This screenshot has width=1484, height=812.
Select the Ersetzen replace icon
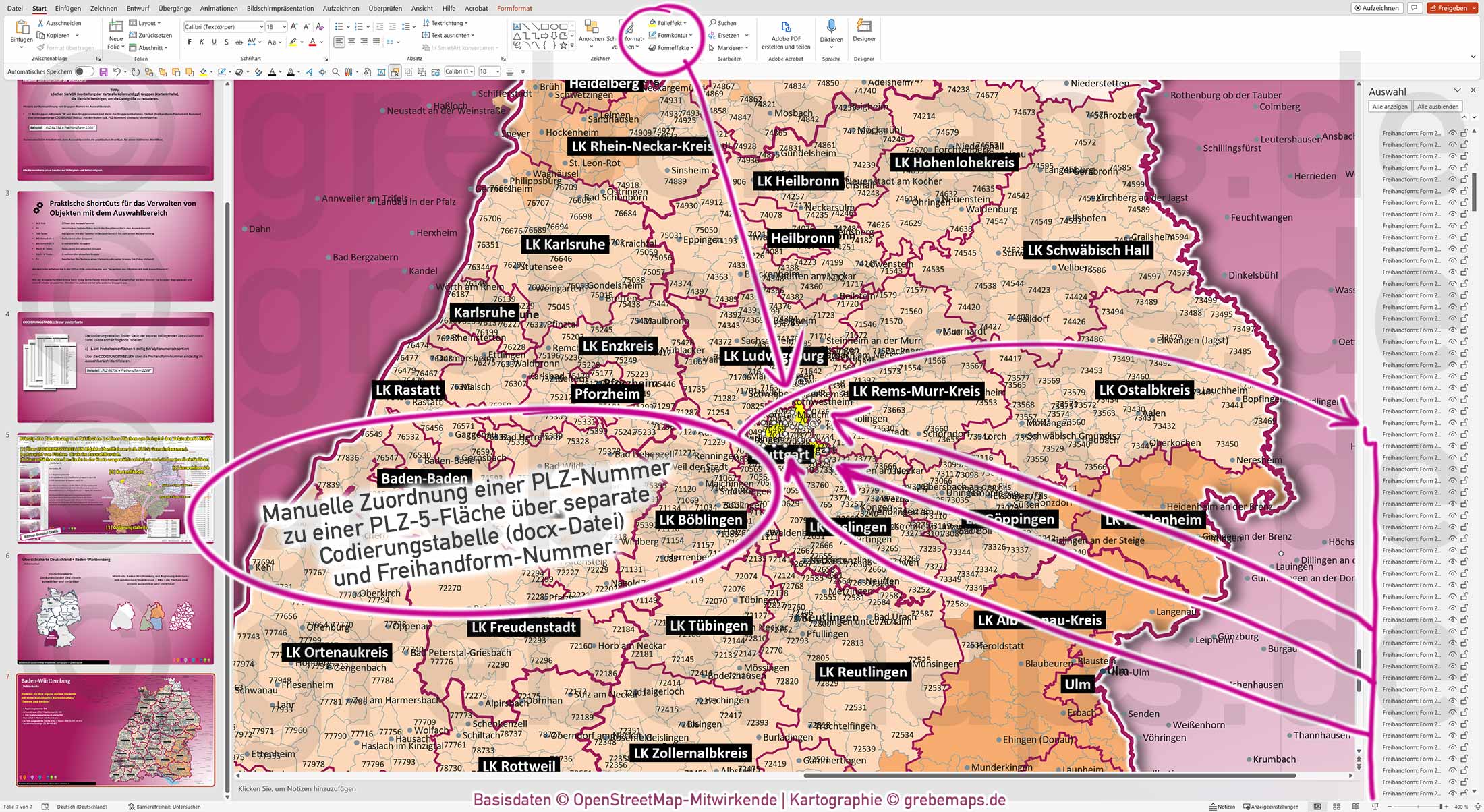712,35
